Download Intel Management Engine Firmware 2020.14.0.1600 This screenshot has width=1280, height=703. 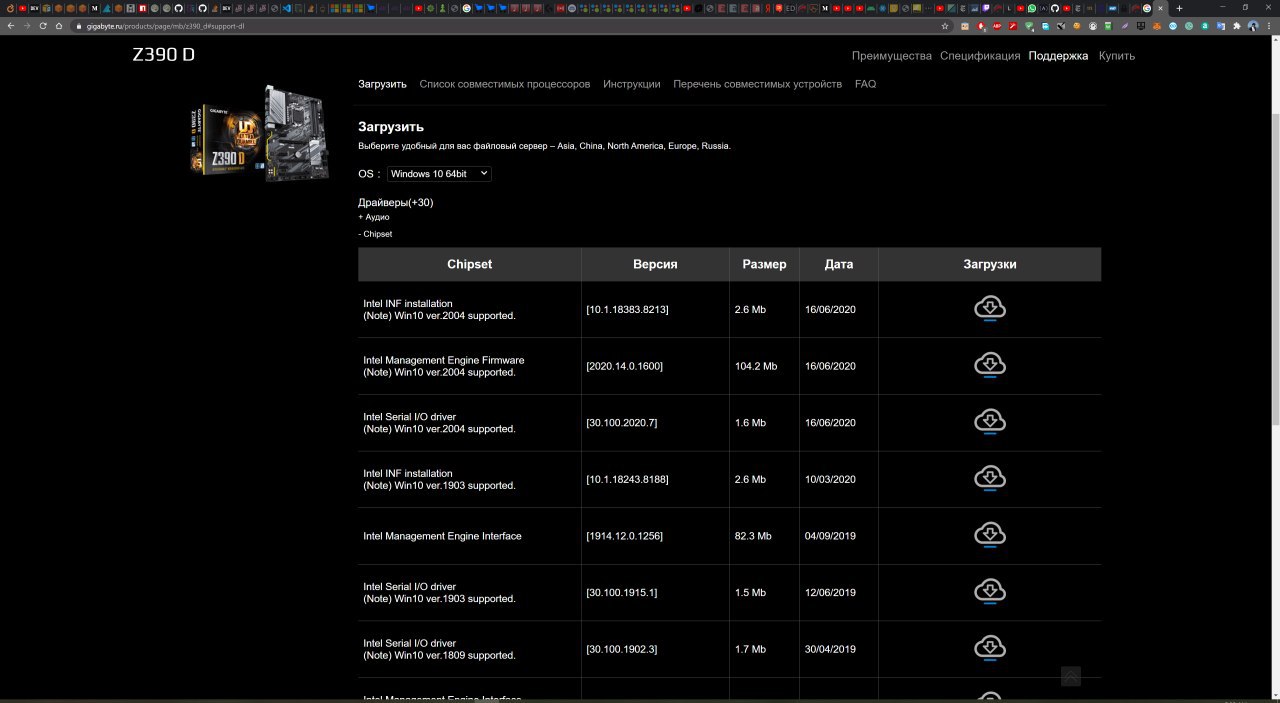(989, 366)
